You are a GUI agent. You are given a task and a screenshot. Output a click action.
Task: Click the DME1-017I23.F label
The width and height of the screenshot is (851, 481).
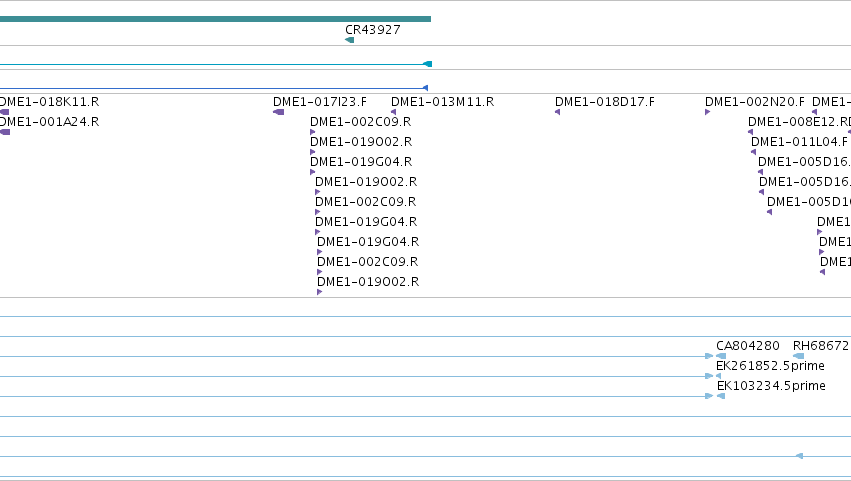click(x=320, y=102)
